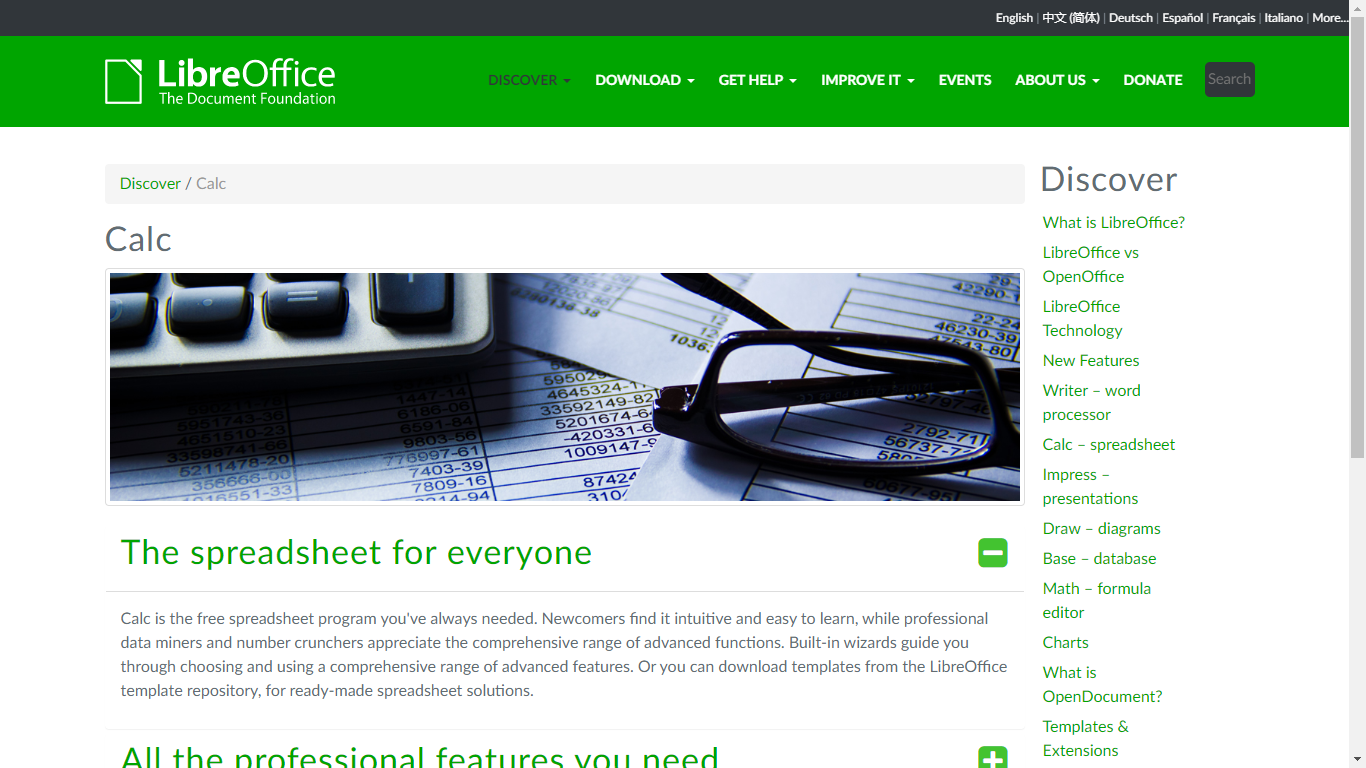Open 'Charts' sidebar link
The width and height of the screenshot is (1366, 768).
[1066, 643]
